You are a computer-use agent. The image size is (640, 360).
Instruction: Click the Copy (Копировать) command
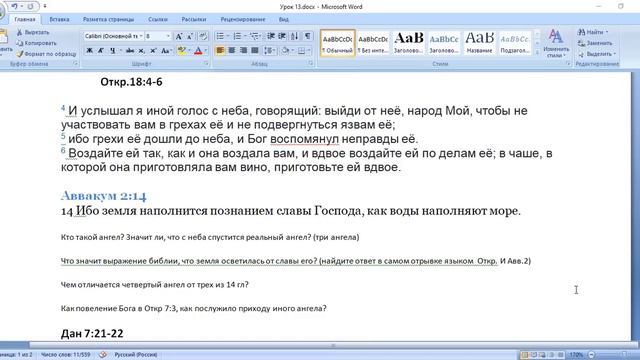point(36,43)
